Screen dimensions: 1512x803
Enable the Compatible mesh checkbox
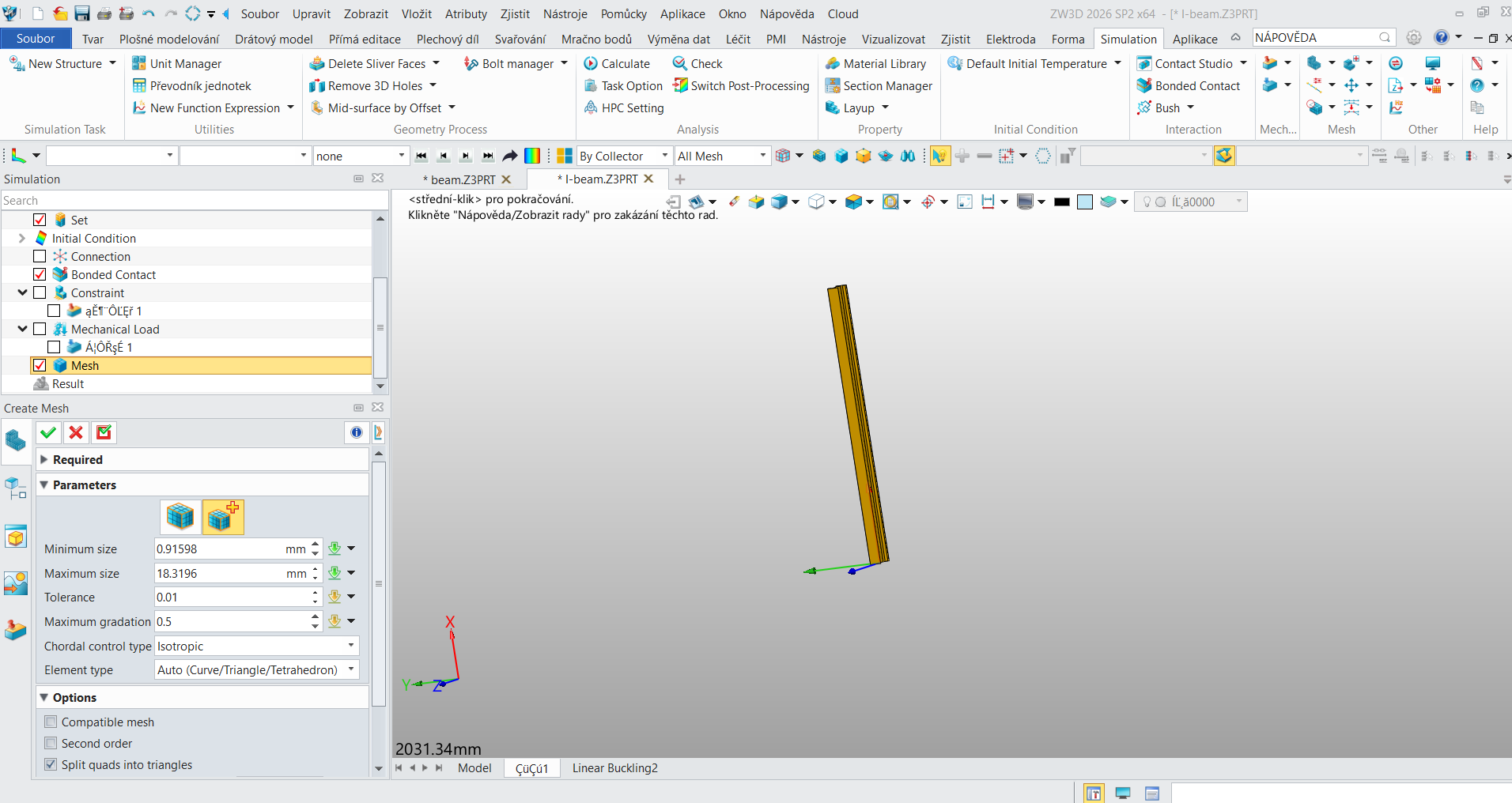click(x=51, y=722)
